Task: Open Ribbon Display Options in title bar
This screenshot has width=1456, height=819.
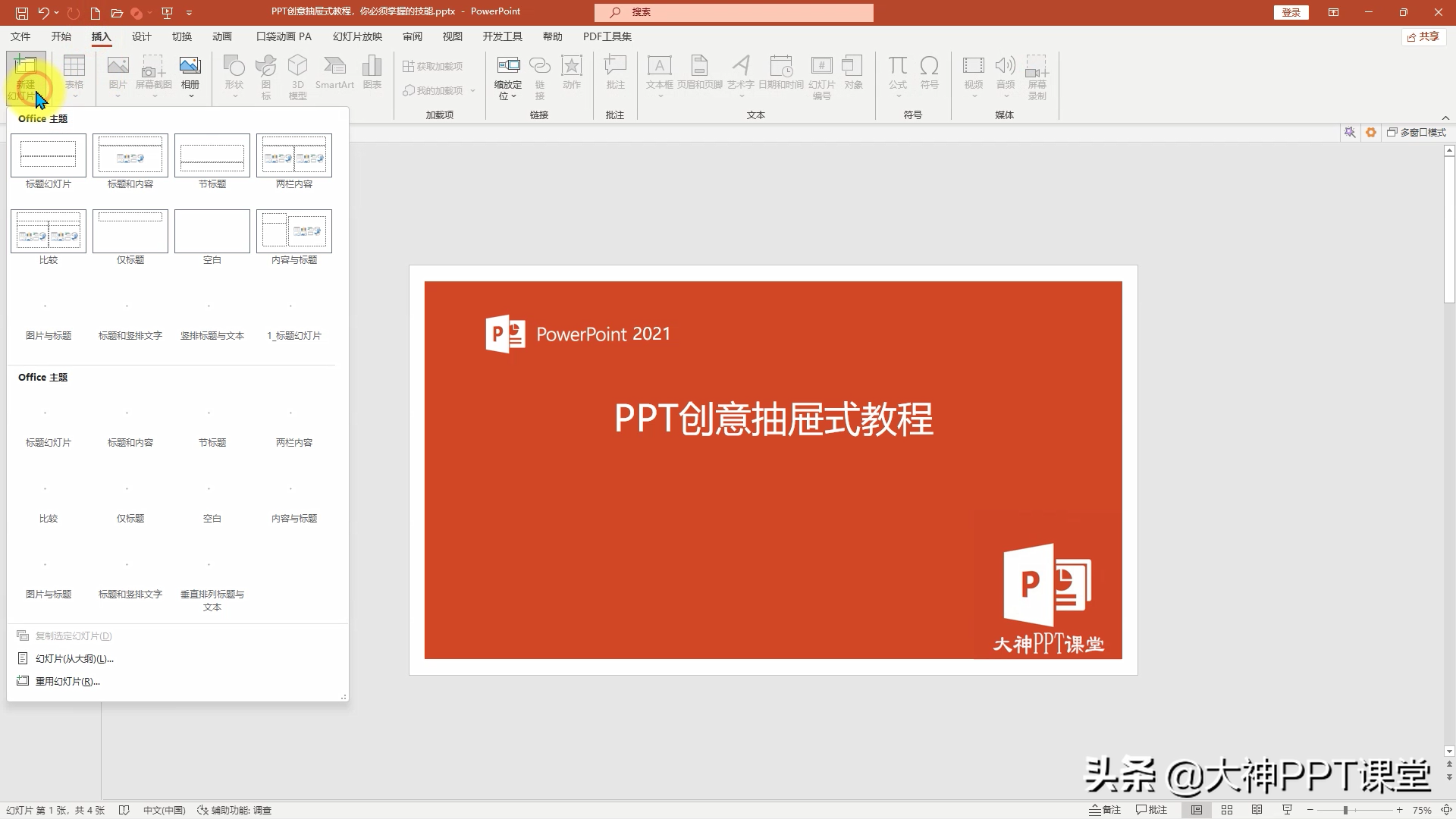Action: pyautogui.click(x=1333, y=12)
